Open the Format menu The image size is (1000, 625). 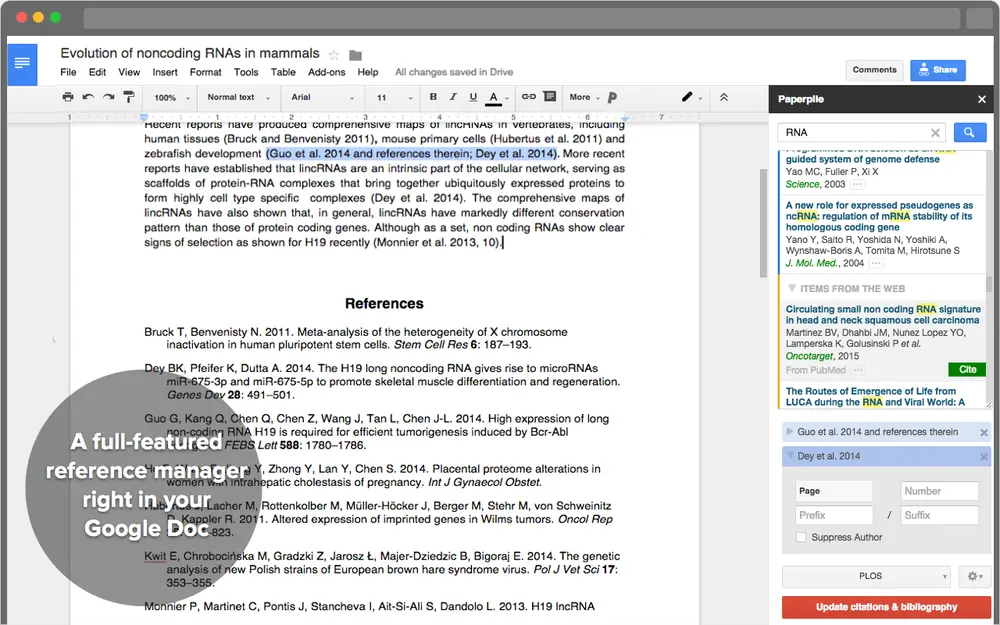(x=205, y=72)
